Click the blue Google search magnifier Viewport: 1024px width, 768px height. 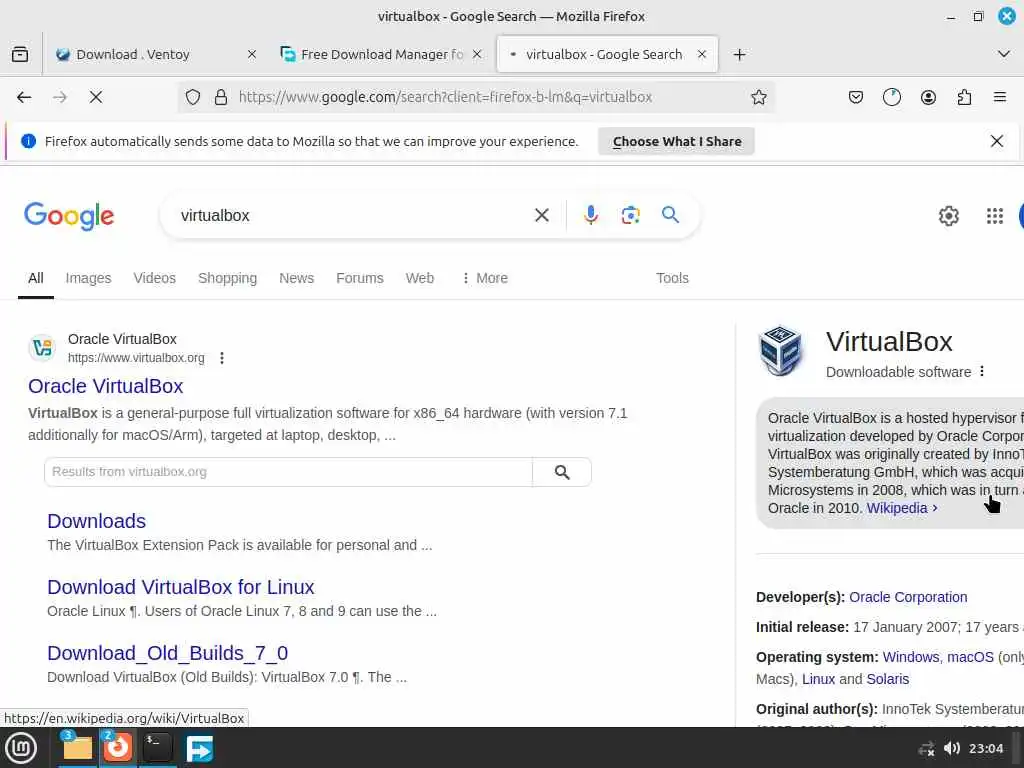pyautogui.click(x=670, y=215)
